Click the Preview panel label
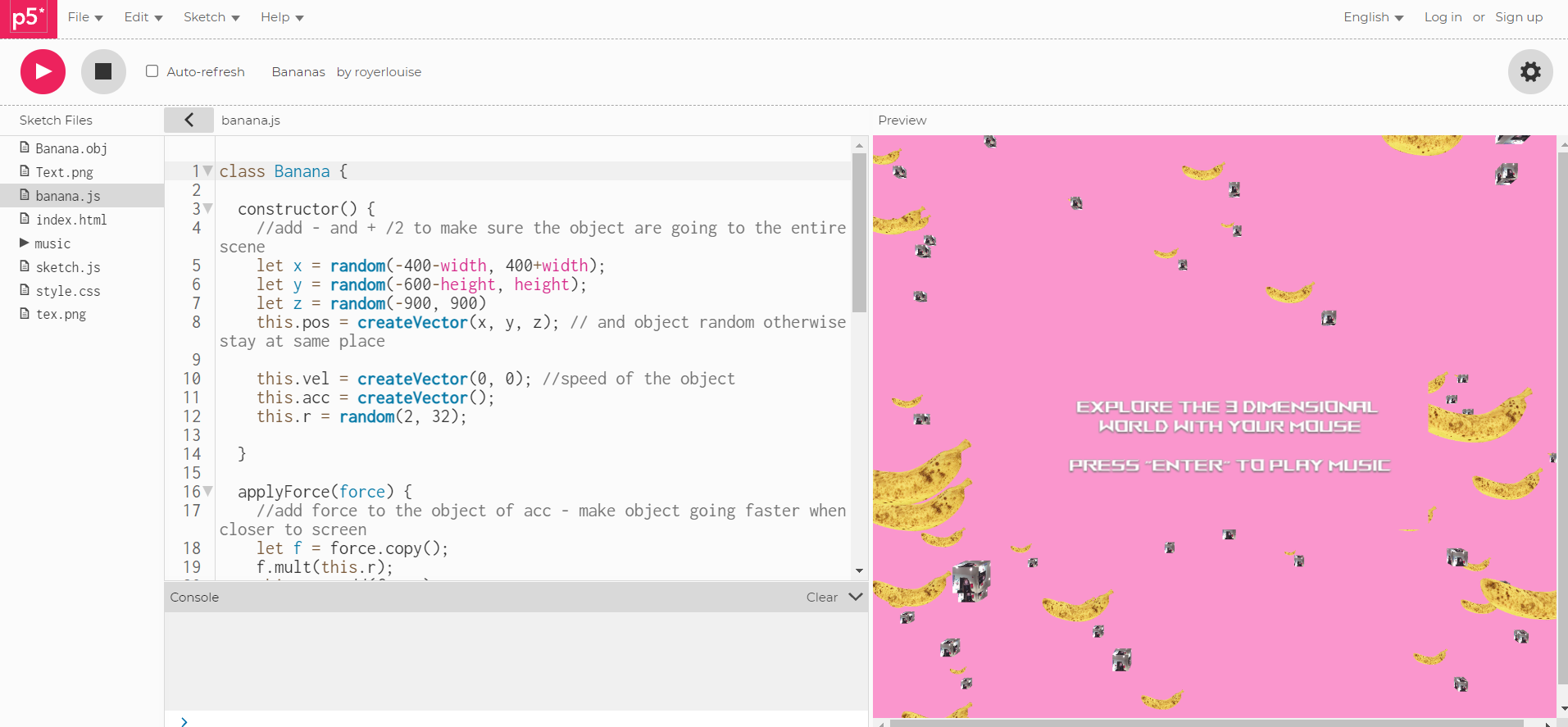This screenshot has height=727, width=1568. click(x=902, y=120)
